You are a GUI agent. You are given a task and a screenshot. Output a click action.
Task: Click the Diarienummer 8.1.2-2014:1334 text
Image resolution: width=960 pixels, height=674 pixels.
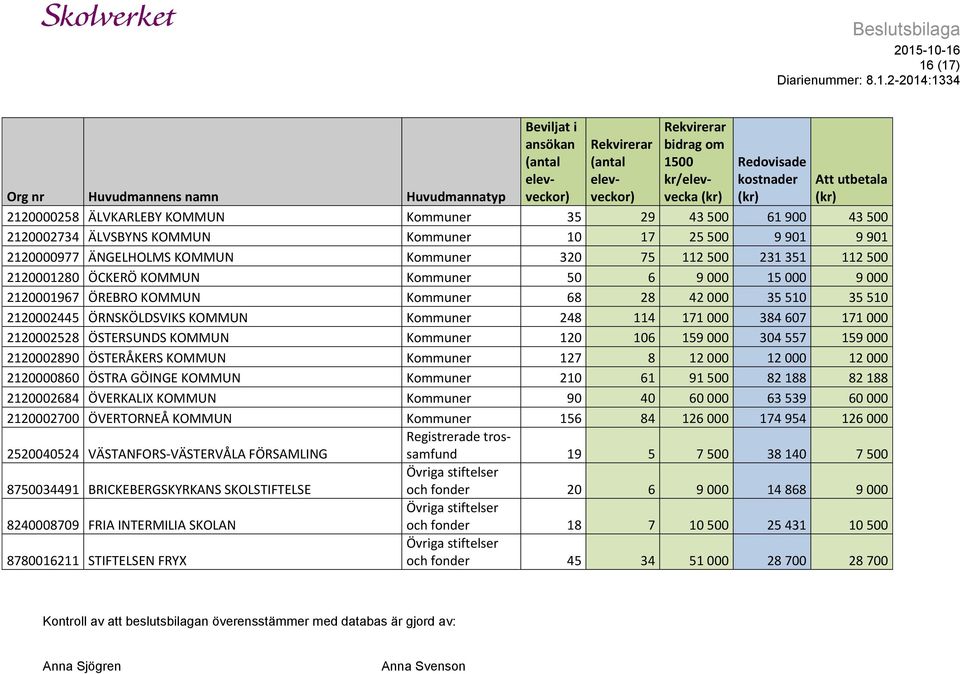(868, 80)
